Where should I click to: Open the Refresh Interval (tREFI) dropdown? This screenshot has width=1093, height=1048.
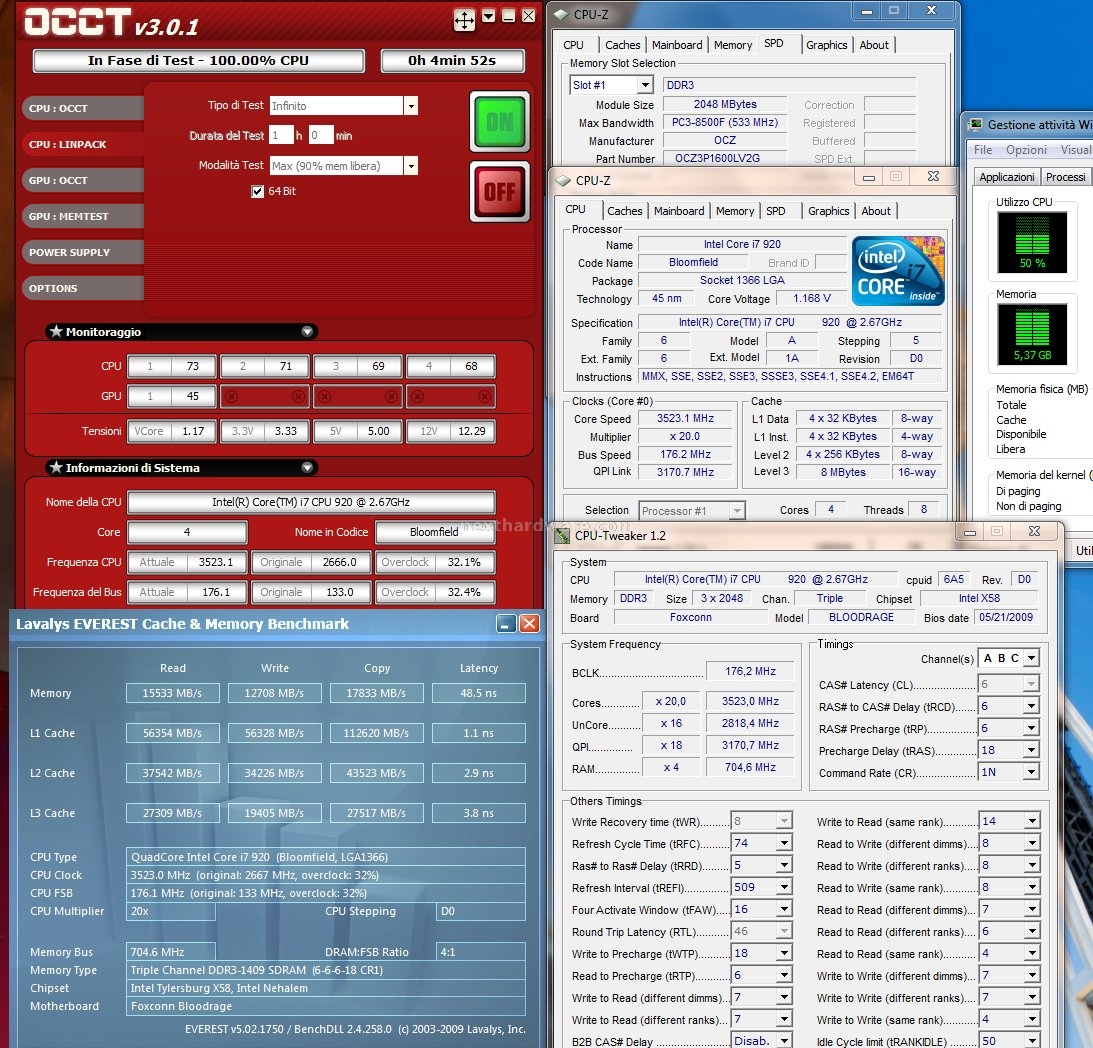pyautogui.click(x=784, y=887)
